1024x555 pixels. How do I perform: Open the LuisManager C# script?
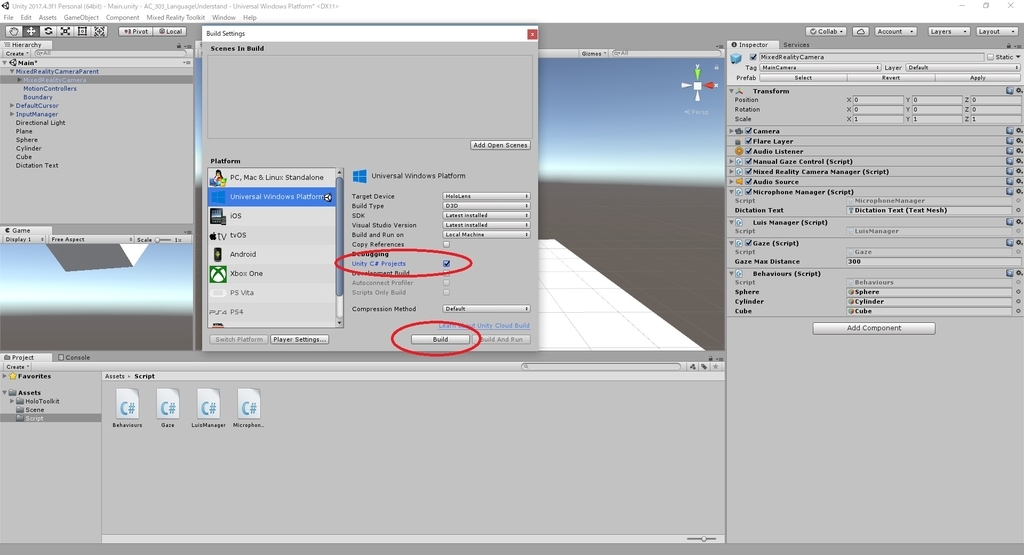208,408
